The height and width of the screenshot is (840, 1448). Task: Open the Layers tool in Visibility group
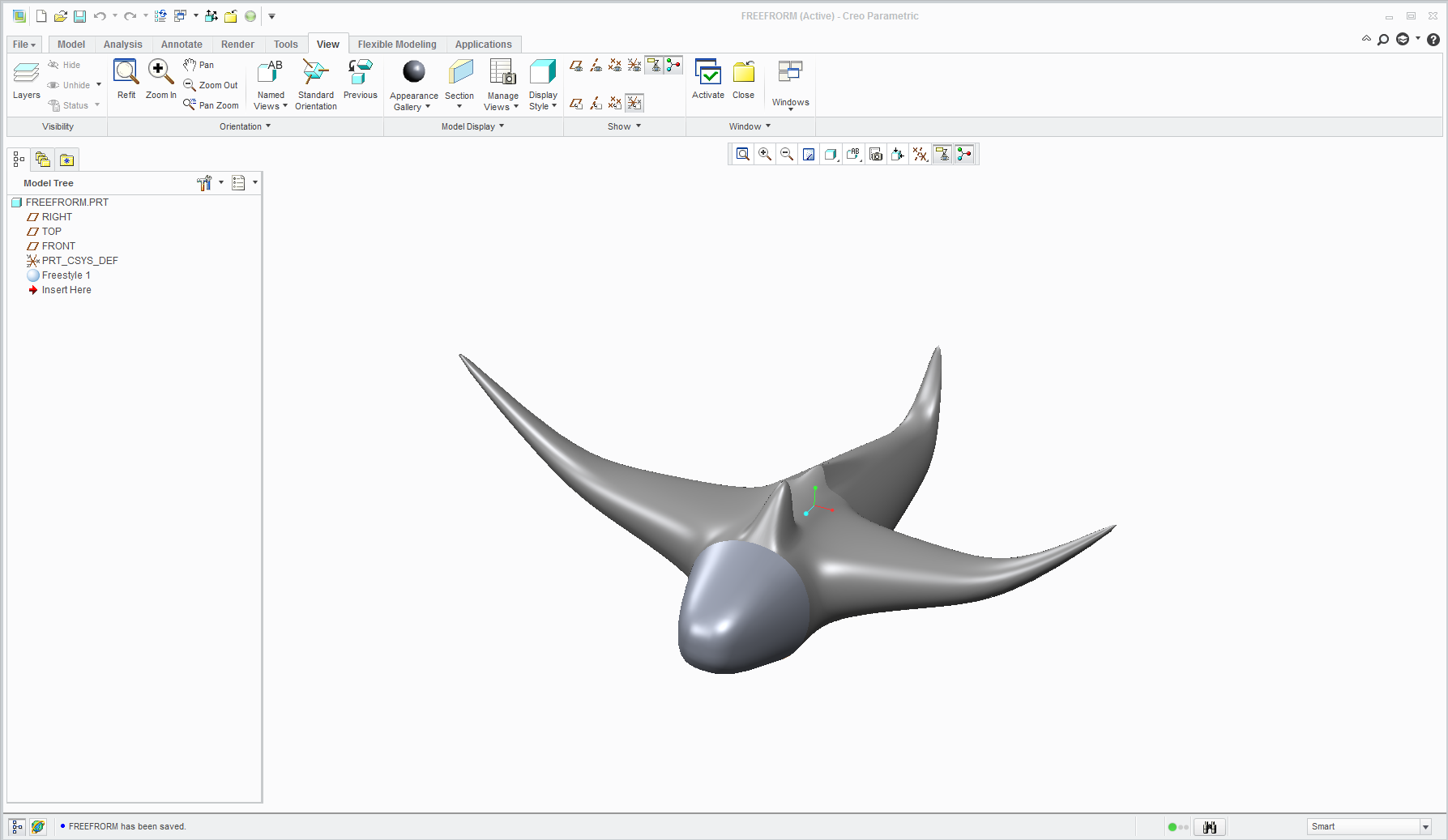pos(26,80)
